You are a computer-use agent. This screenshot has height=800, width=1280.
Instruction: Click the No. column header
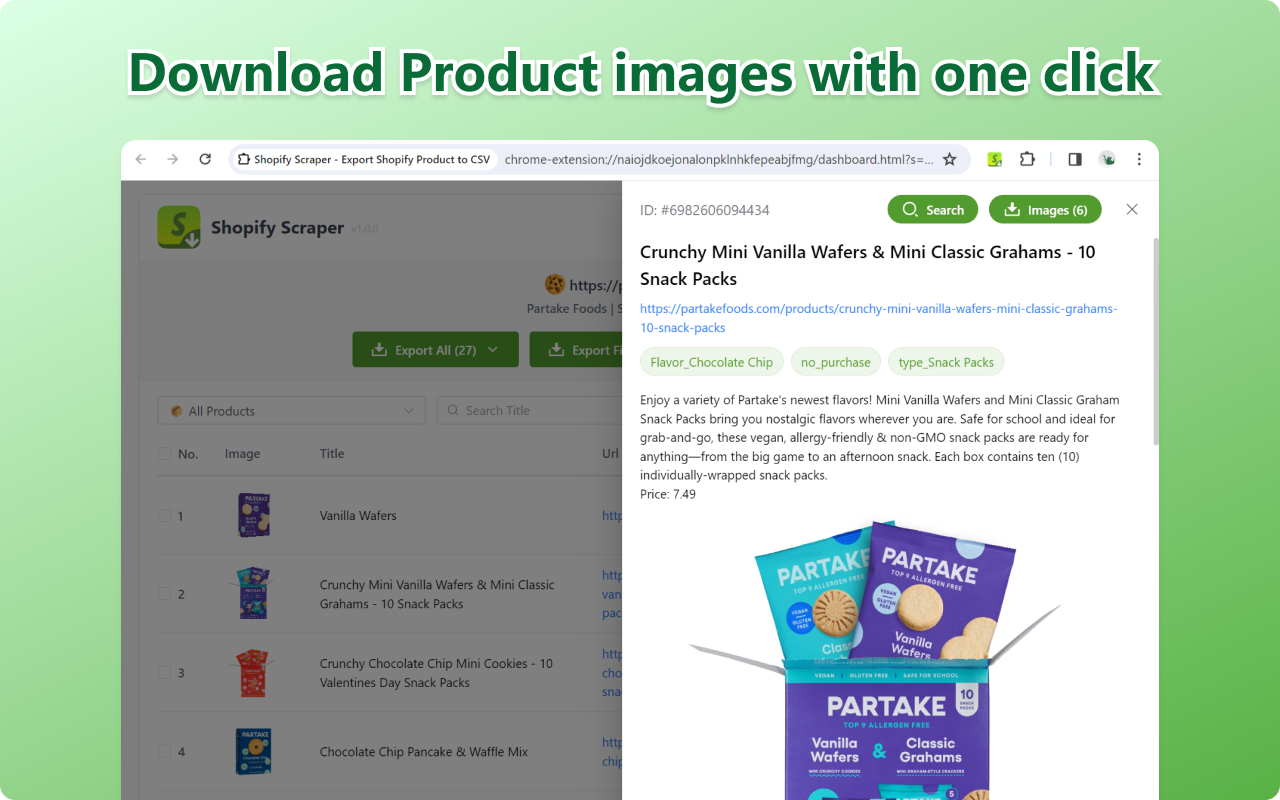click(x=188, y=454)
